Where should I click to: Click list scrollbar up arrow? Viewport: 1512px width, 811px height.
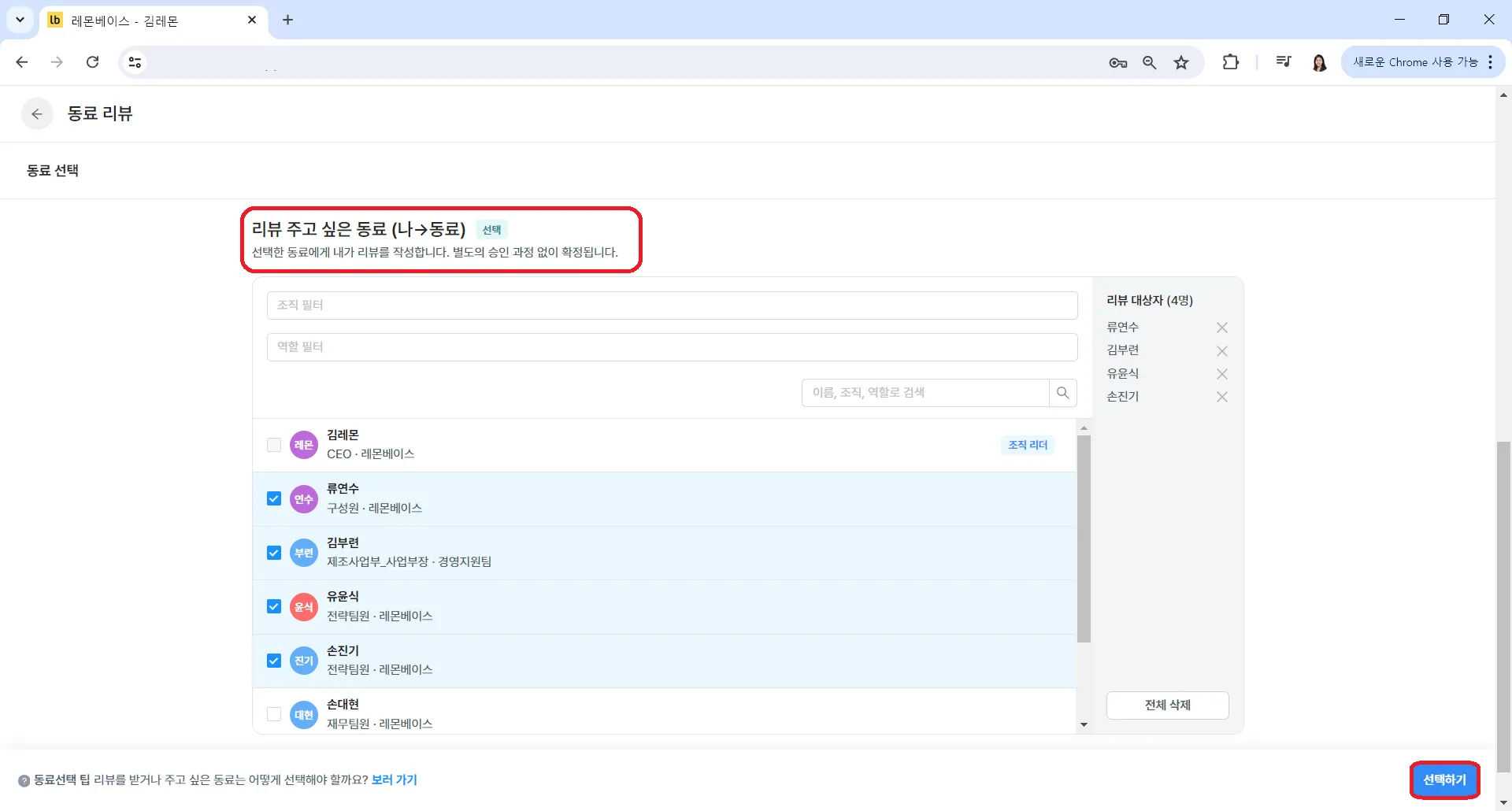[x=1084, y=428]
